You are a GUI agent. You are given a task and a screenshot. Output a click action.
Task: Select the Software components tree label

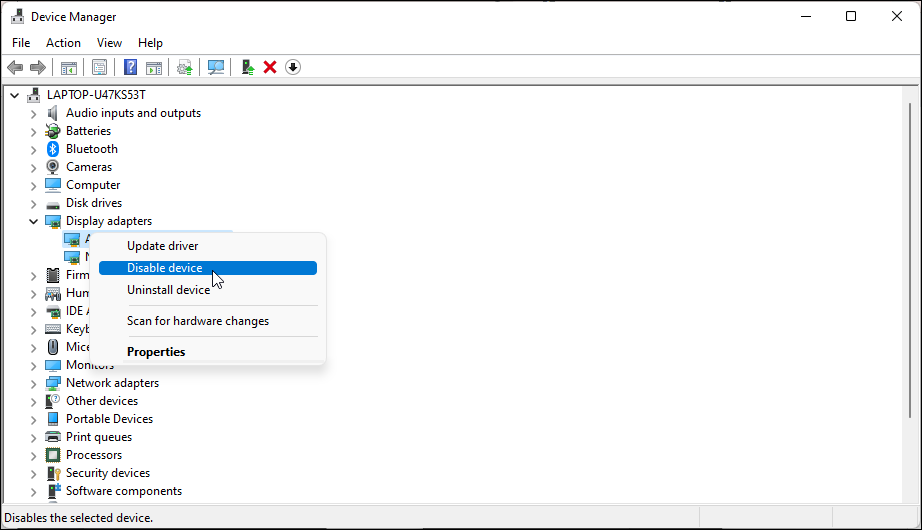124,491
